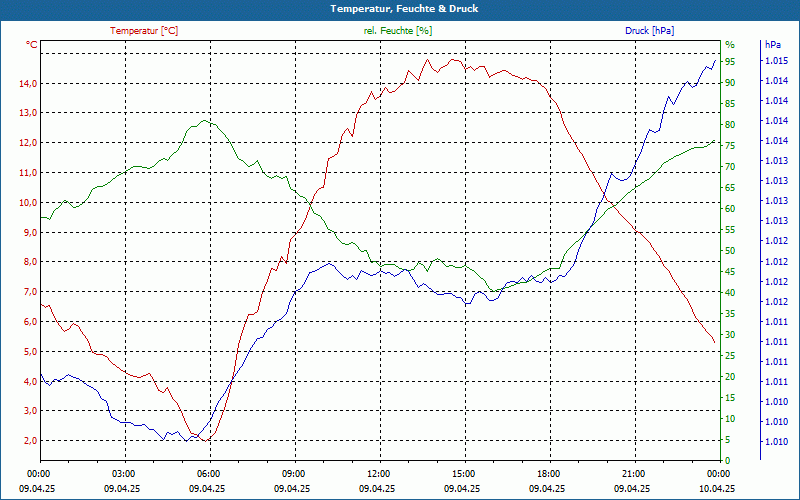Click the '09.04.25' date below 21:00
This screenshot has height=500, width=800.
[x=632, y=488]
